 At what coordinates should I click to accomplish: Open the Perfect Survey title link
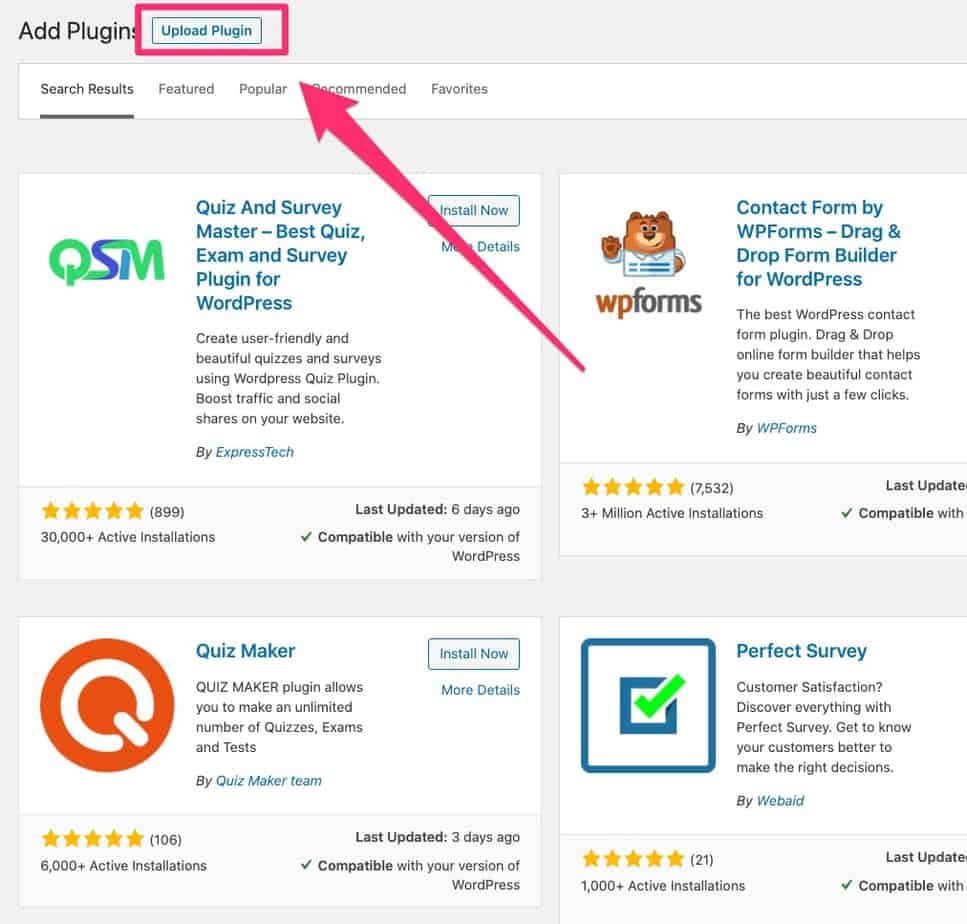(x=801, y=651)
